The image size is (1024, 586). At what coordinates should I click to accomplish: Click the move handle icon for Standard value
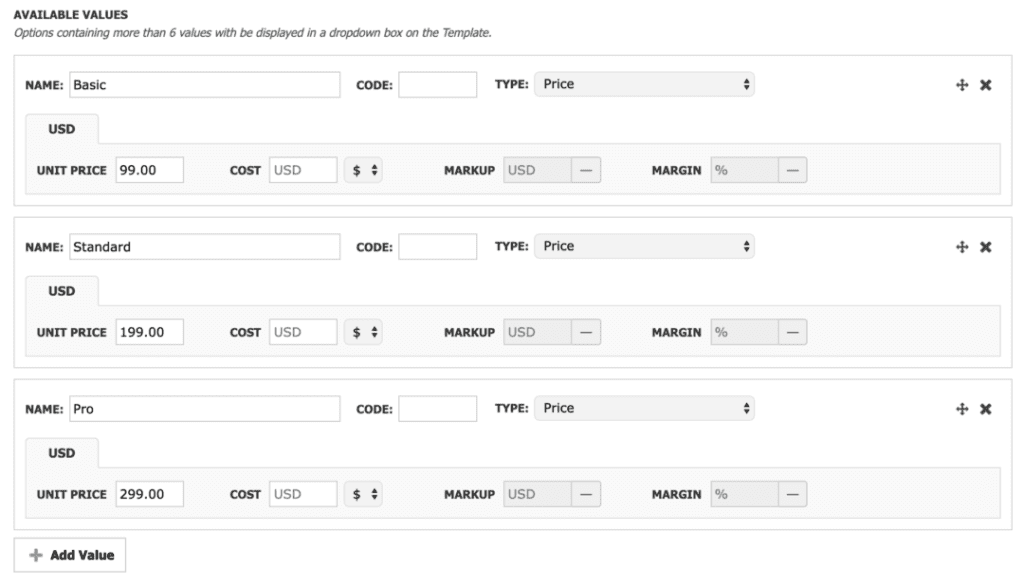tap(962, 247)
